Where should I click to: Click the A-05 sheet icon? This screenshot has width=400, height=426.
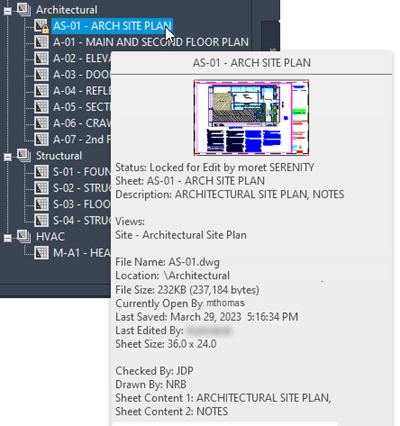tap(42, 107)
